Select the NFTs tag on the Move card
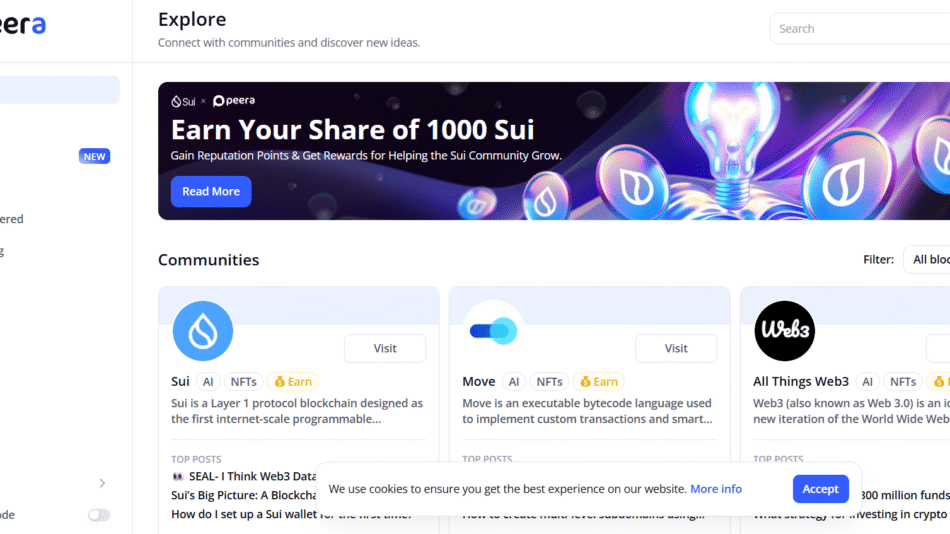 549,381
